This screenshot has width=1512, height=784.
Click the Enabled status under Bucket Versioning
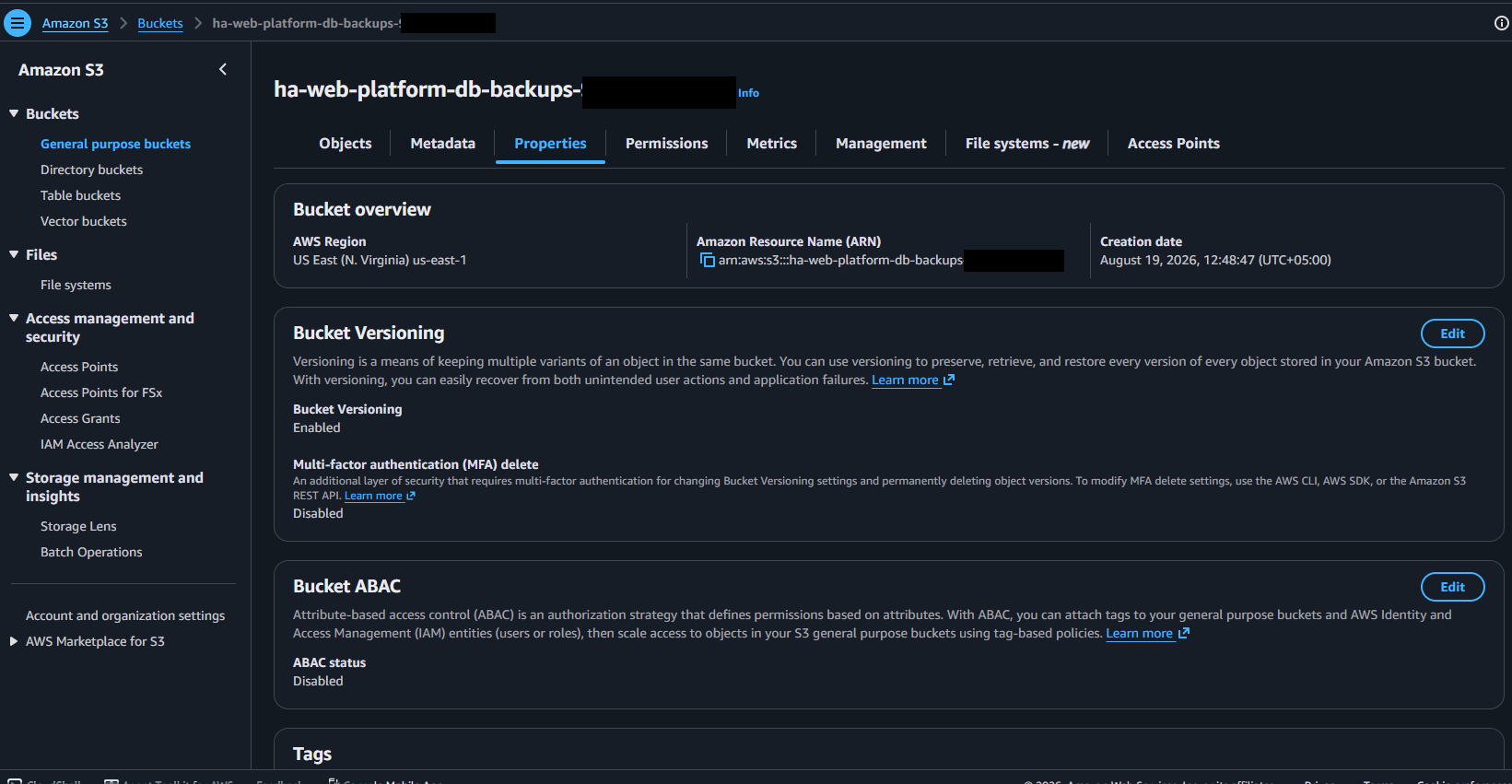[x=317, y=427]
